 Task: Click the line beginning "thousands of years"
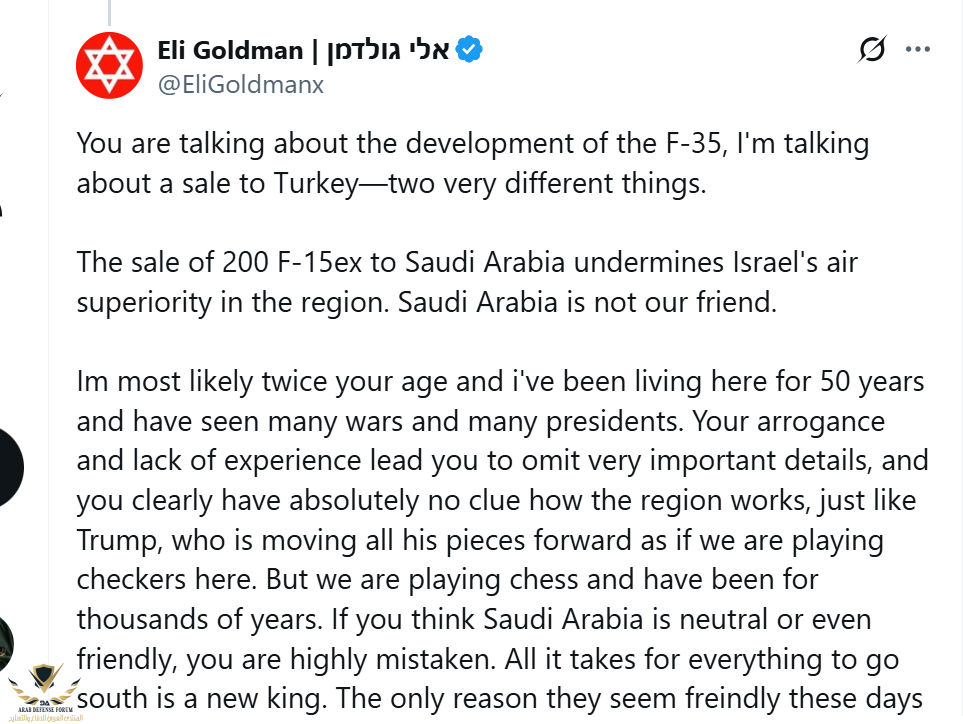(x=473, y=619)
